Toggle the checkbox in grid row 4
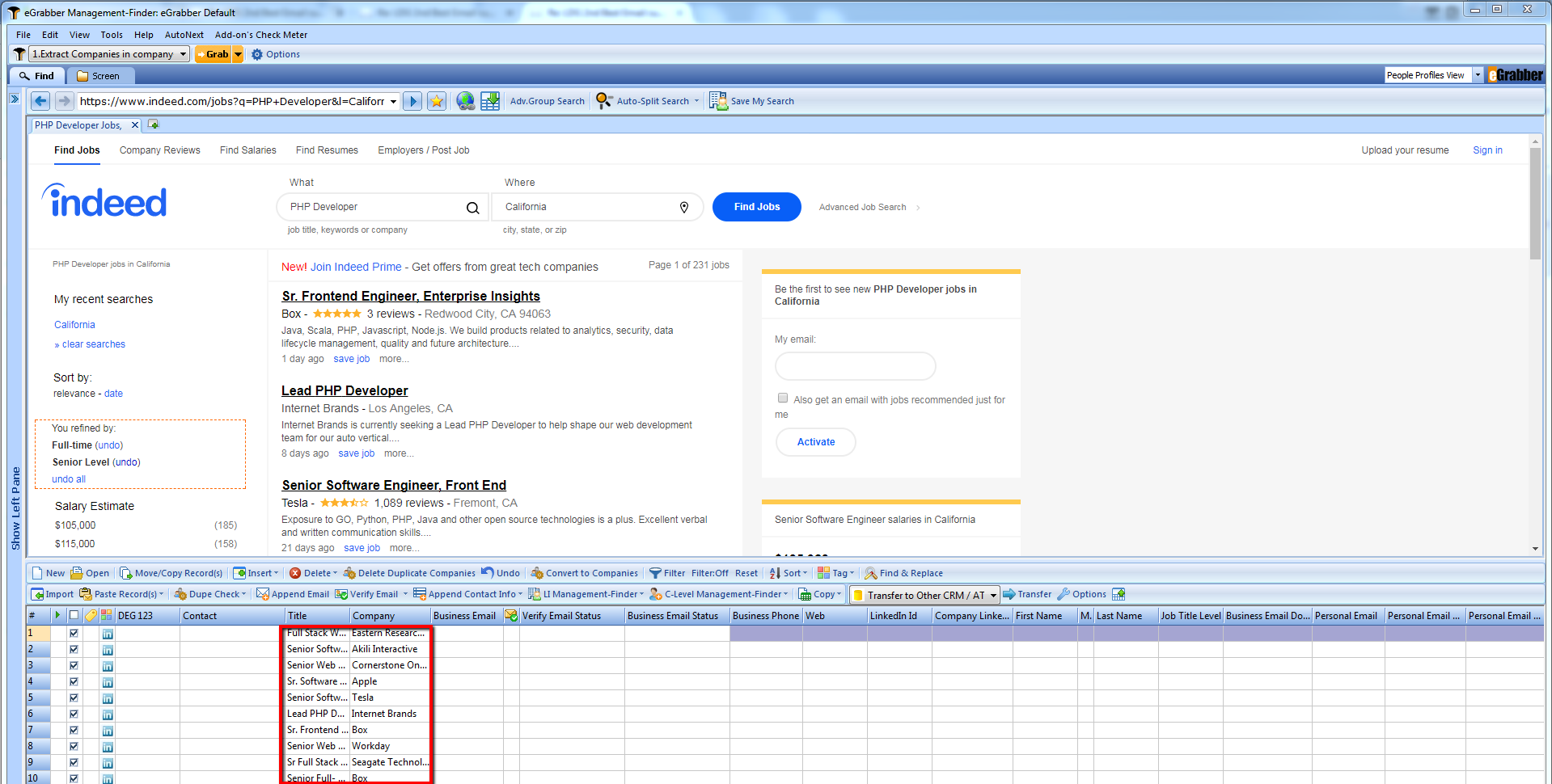 coord(74,681)
